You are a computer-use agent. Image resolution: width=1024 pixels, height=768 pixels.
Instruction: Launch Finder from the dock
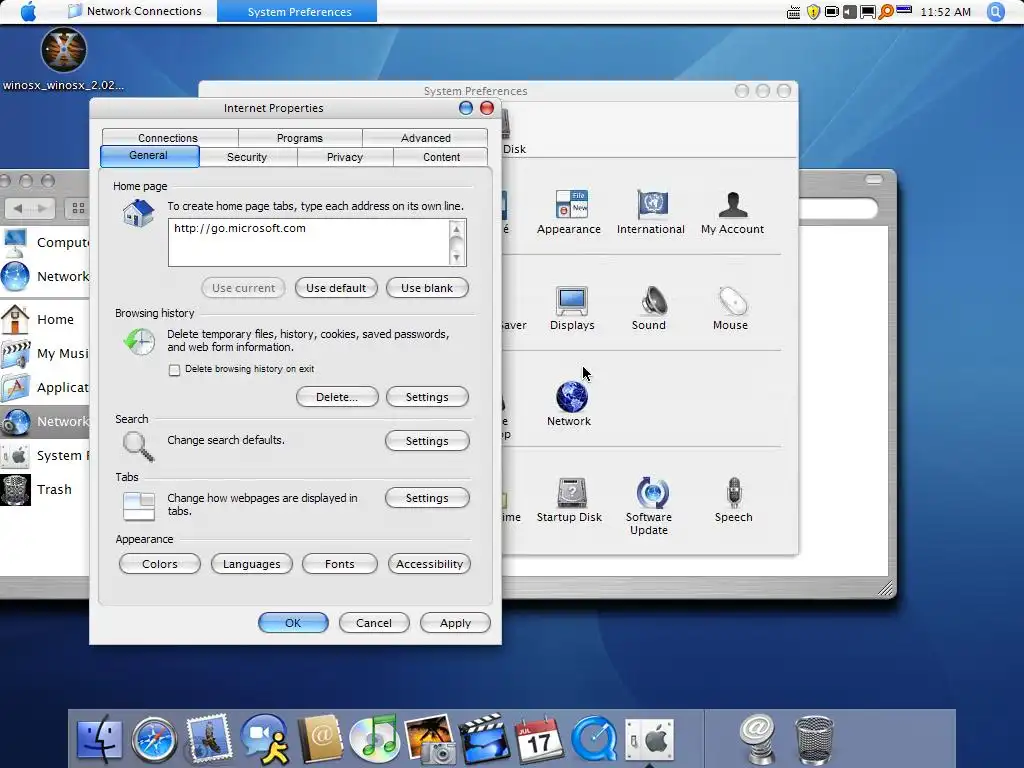click(x=99, y=739)
